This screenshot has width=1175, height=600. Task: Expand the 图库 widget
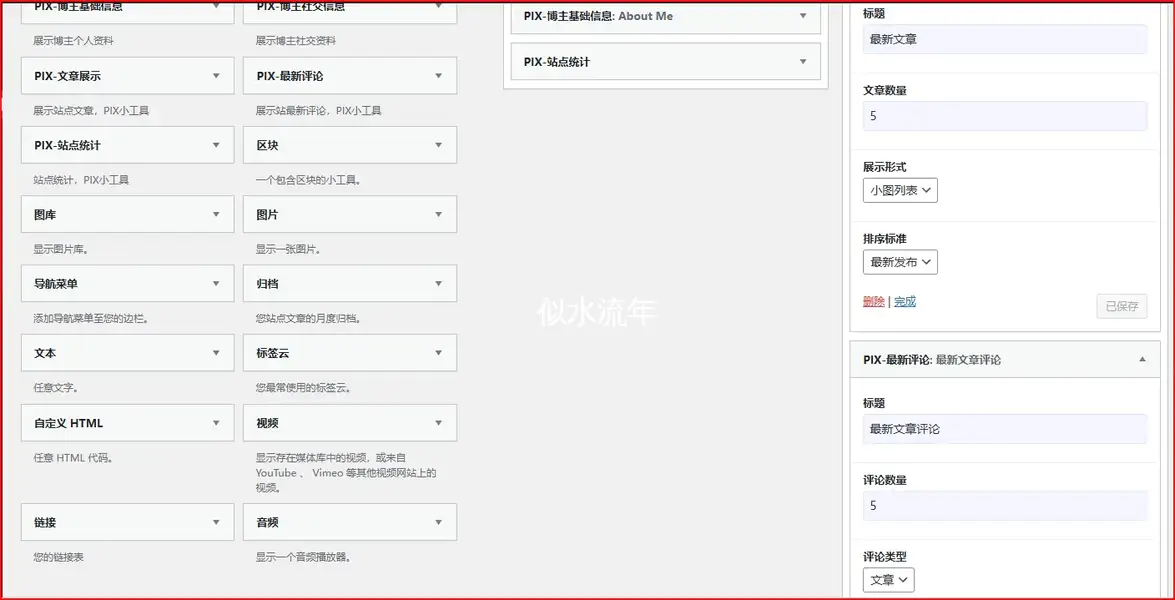tap(127, 214)
